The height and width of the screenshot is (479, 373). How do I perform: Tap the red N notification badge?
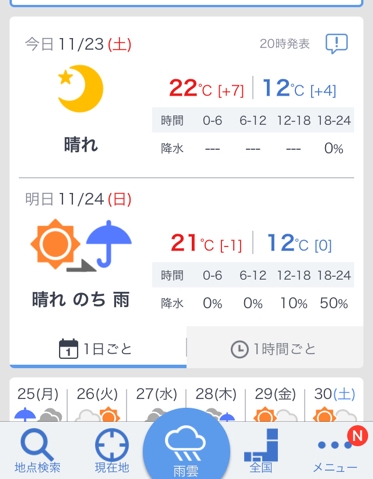(357, 436)
